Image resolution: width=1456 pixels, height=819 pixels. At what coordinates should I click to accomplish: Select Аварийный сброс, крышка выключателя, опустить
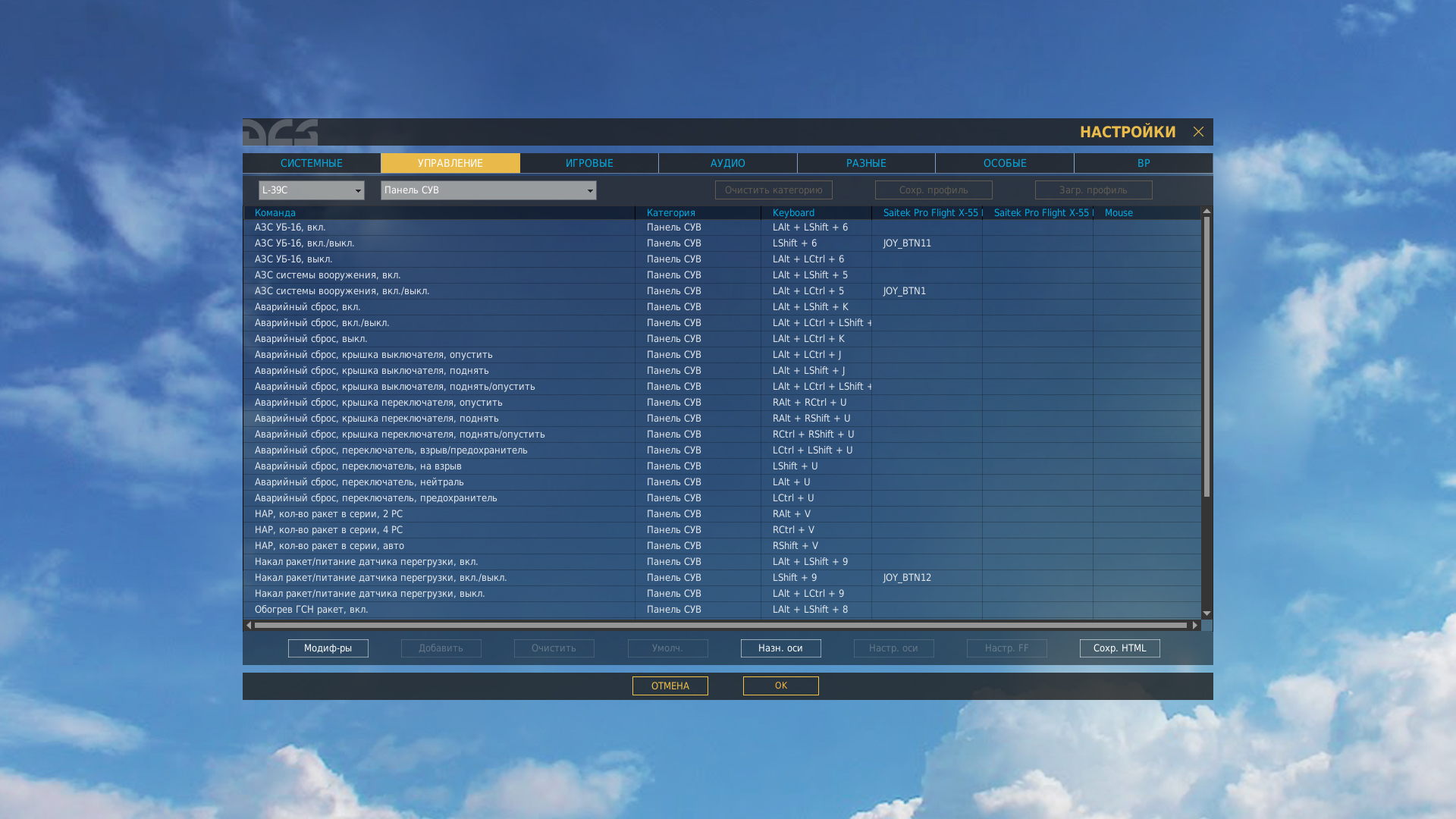click(722, 355)
